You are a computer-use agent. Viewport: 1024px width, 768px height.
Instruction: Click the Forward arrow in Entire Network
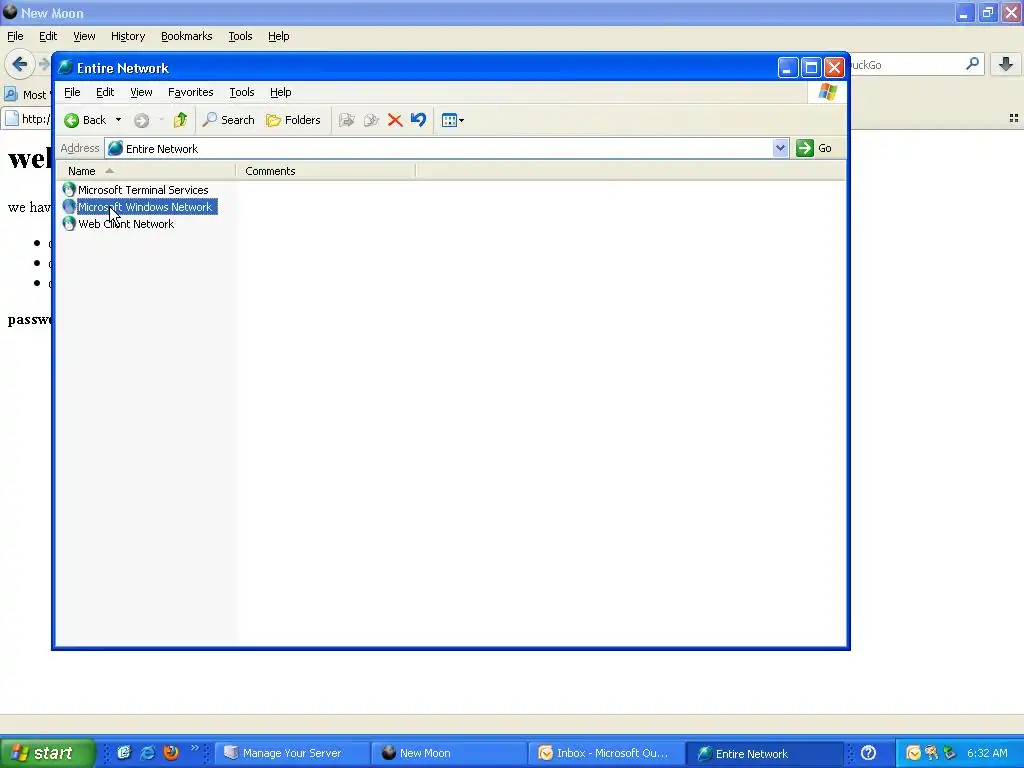(141, 120)
